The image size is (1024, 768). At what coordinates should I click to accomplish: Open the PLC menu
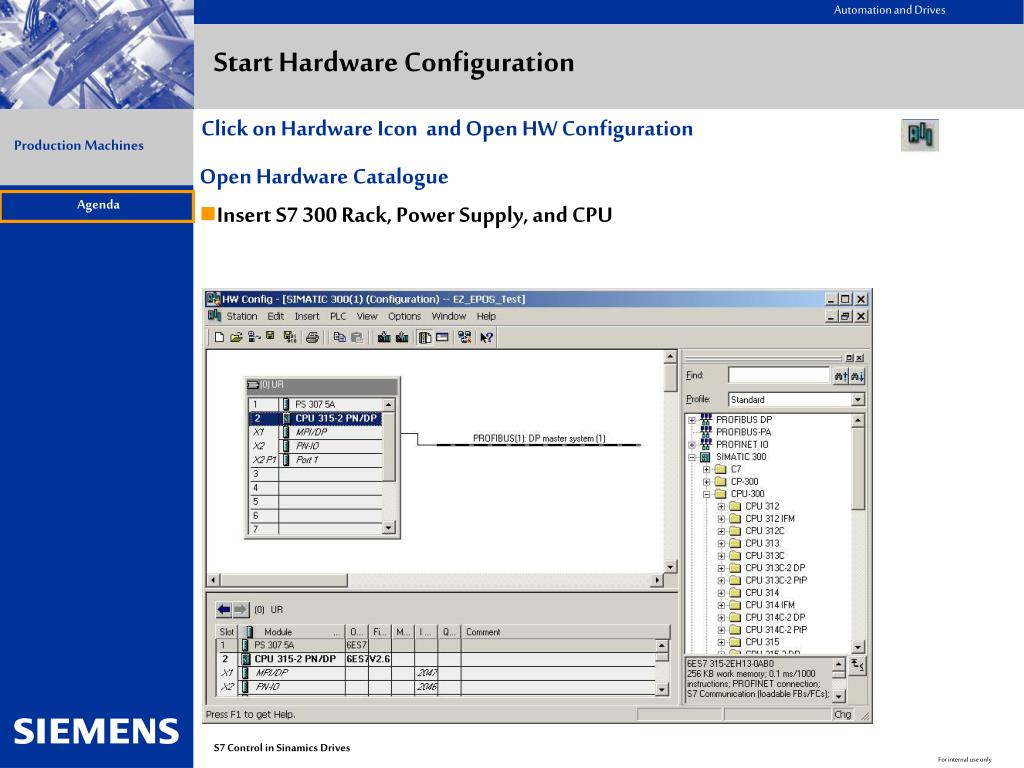[338, 316]
